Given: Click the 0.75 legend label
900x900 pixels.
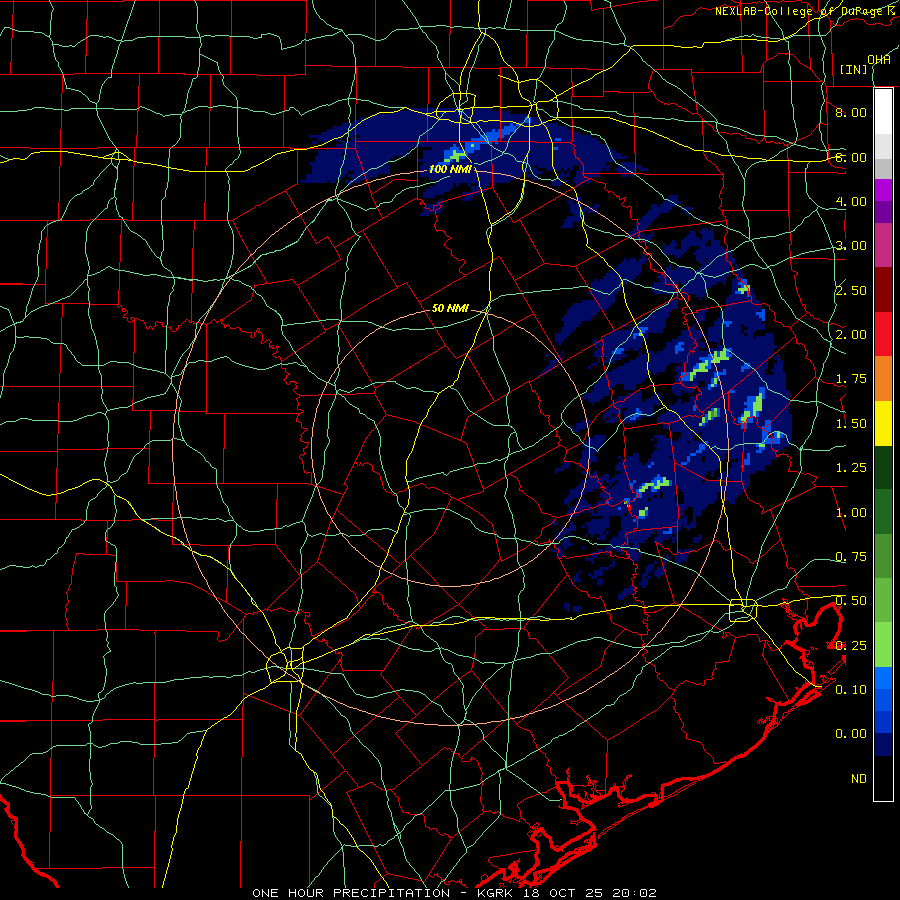Looking at the screenshot, I should pos(851,557).
